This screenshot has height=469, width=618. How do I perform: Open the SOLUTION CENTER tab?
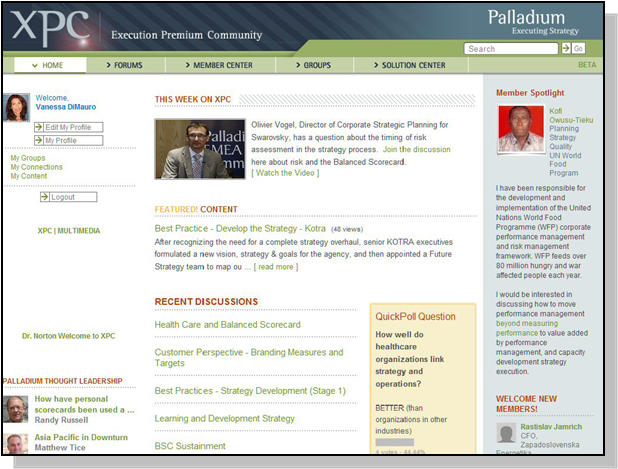(410, 65)
